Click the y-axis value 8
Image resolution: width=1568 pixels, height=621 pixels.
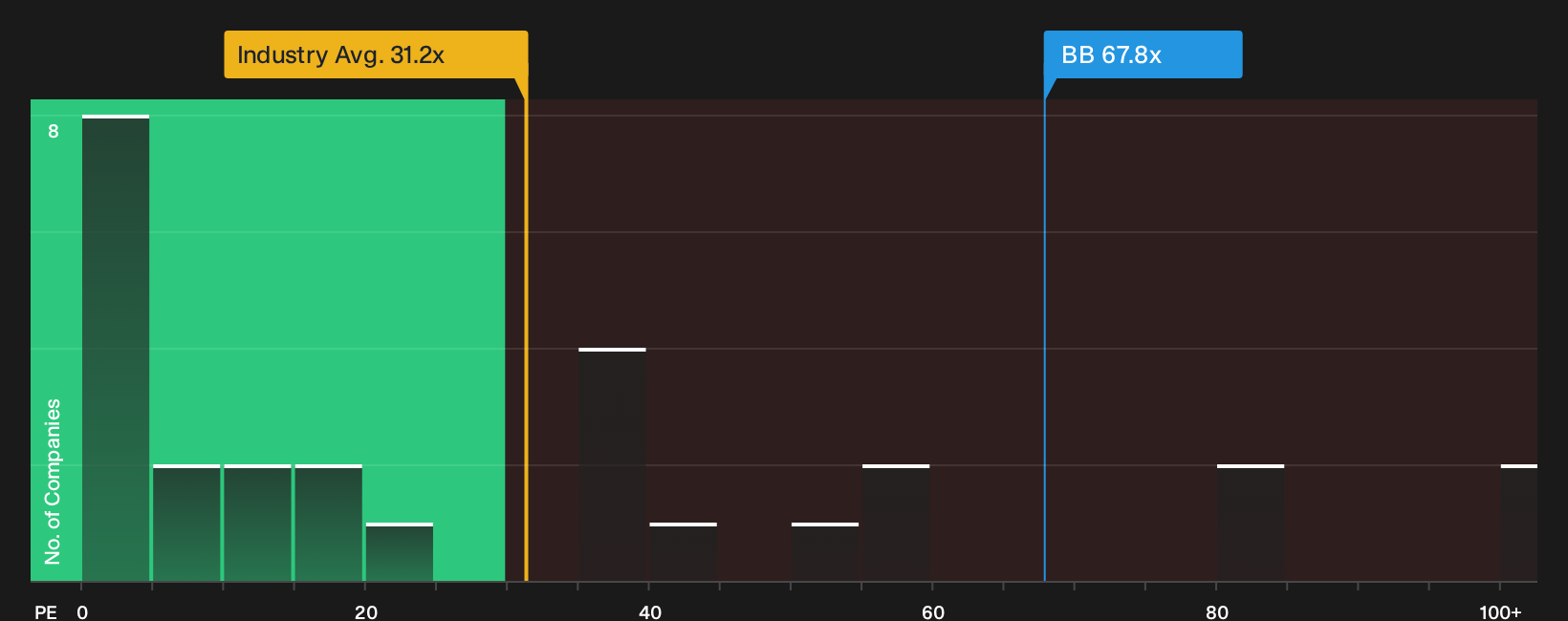[x=54, y=131]
